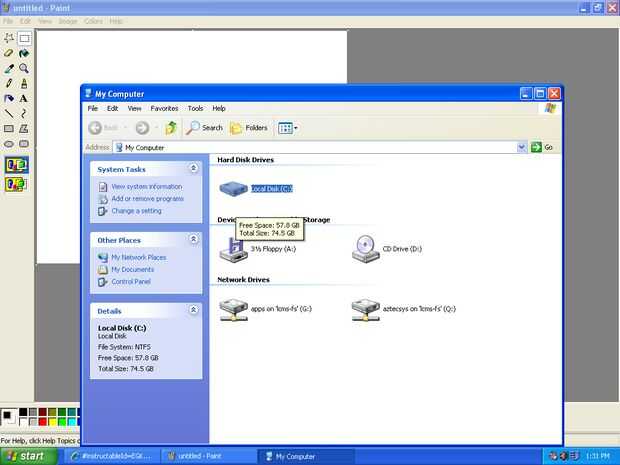Image resolution: width=620 pixels, height=465 pixels.
Task: Open Paint's Colors menu
Action: pyautogui.click(x=93, y=21)
